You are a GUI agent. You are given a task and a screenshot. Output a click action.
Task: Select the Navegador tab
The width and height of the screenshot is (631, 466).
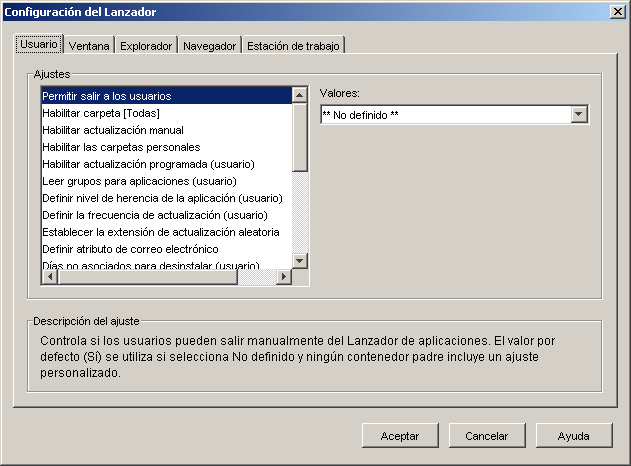coord(210,46)
